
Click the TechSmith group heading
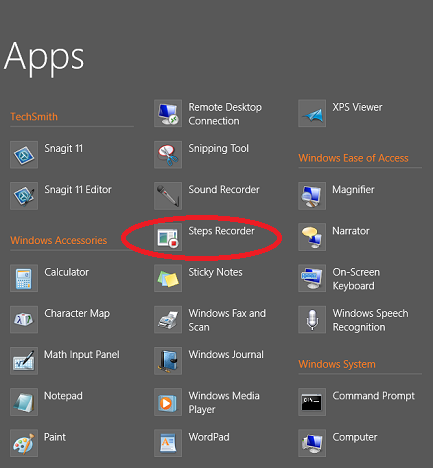34,117
